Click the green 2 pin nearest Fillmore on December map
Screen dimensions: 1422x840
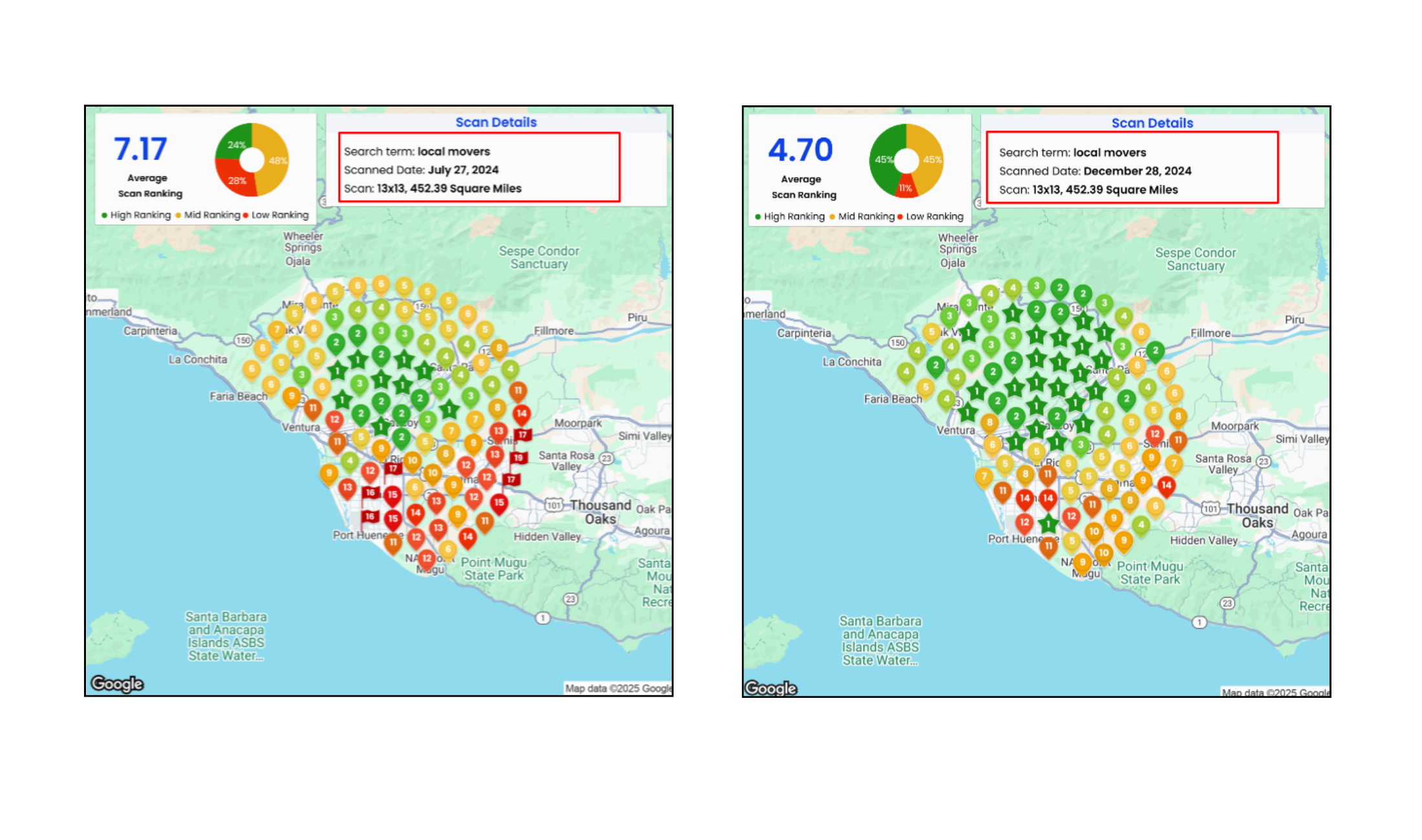[x=1156, y=351]
